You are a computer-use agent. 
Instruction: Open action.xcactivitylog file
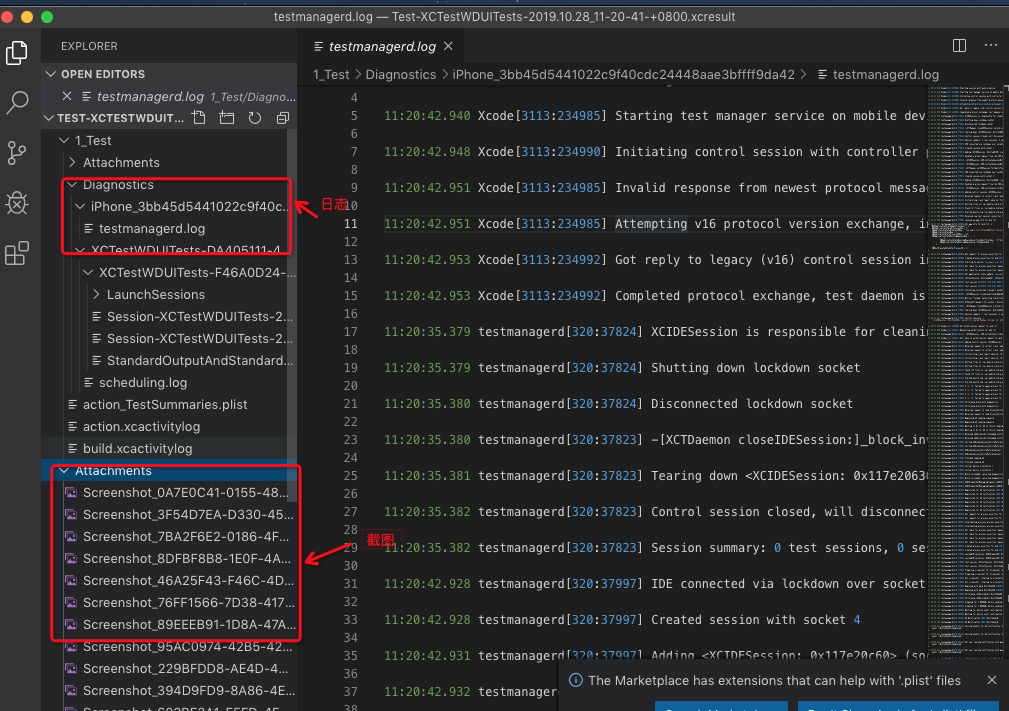141,427
